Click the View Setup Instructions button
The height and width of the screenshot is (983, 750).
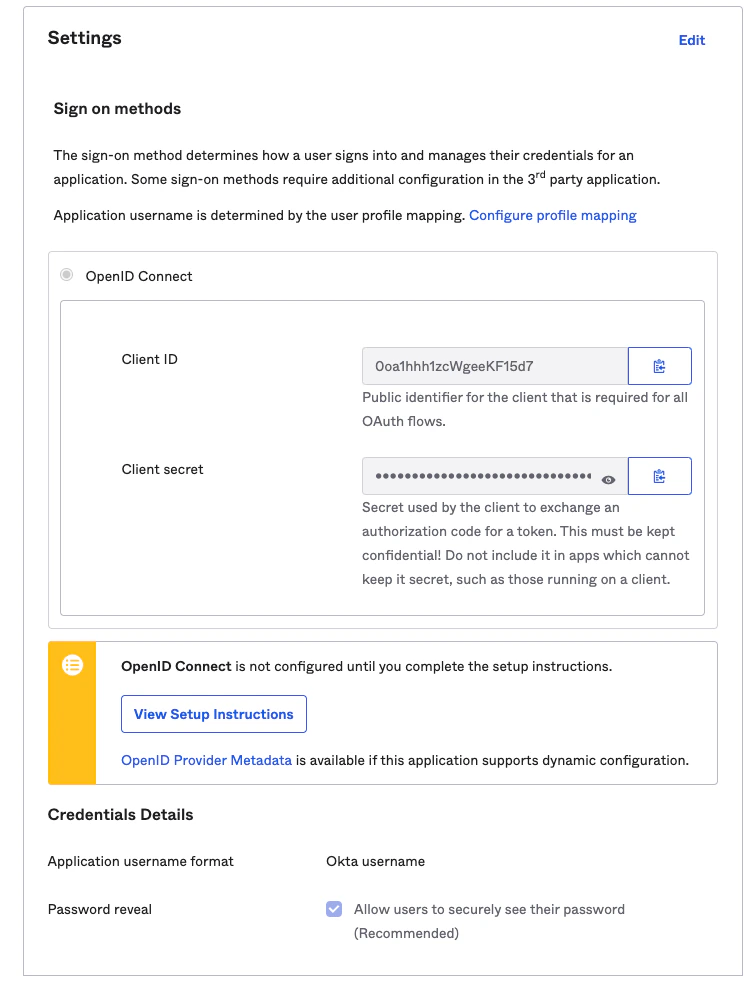click(213, 714)
